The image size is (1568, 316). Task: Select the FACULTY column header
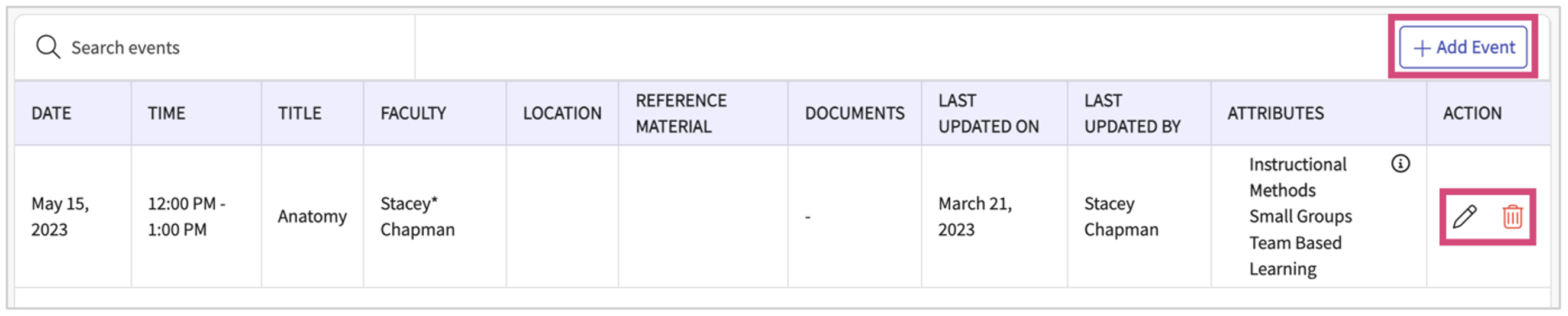pyautogui.click(x=414, y=113)
